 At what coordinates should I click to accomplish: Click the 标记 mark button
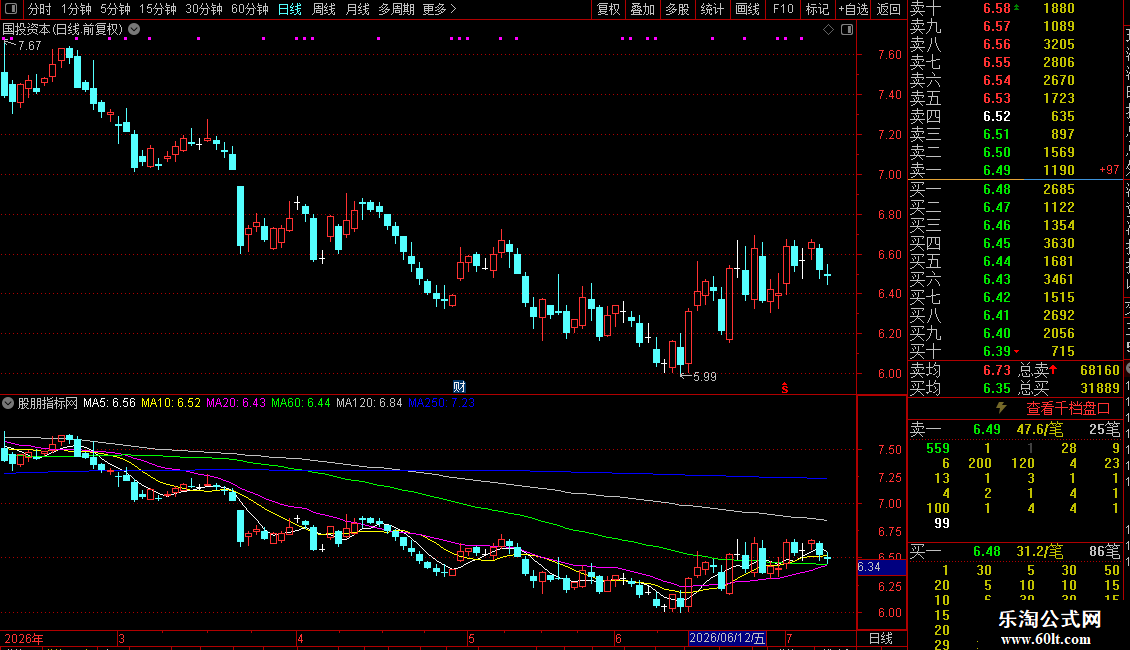(x=817, y=9)
